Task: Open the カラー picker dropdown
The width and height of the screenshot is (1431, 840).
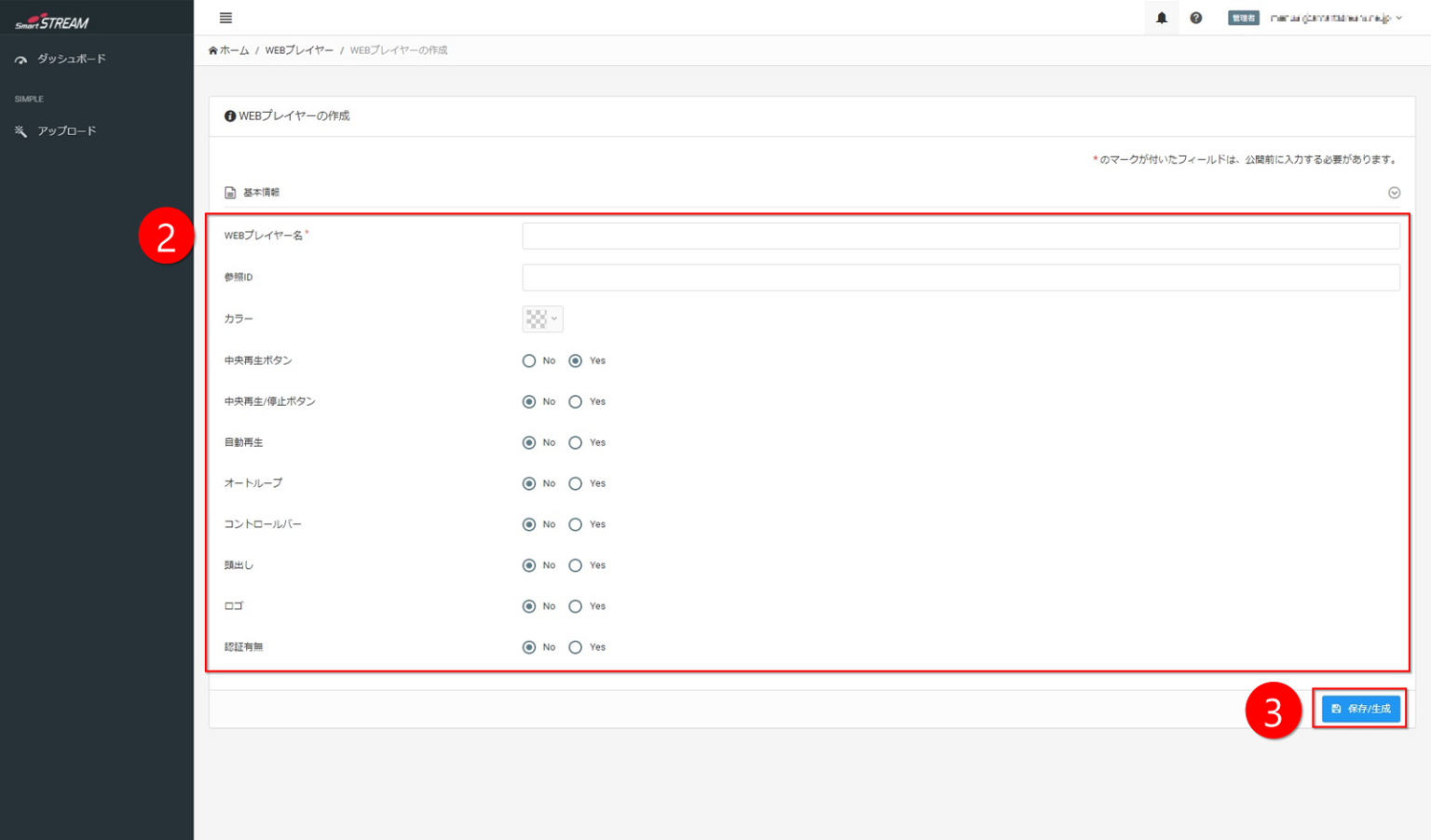Action: (542, 319)
